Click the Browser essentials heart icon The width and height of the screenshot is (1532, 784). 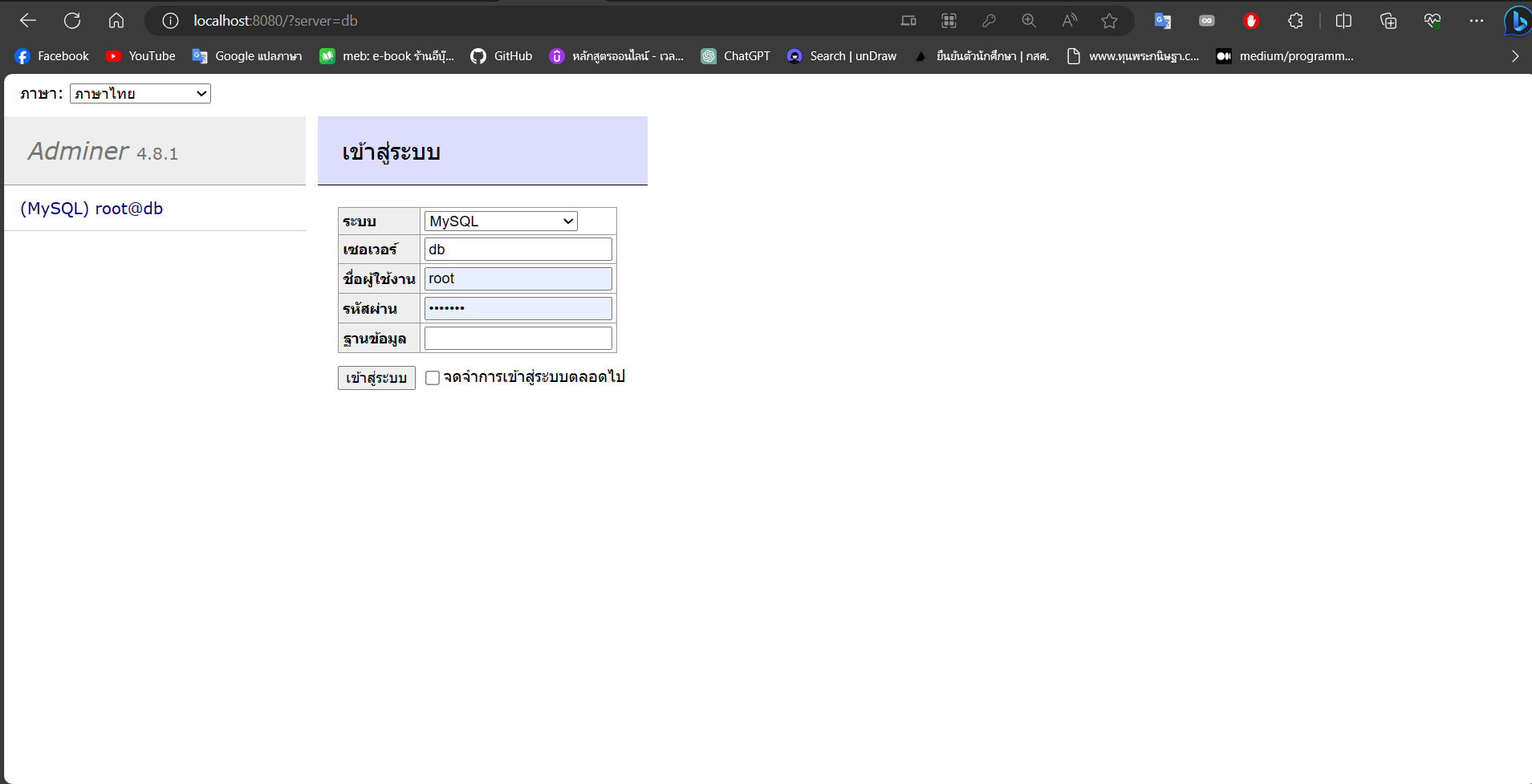(1434, 21)
